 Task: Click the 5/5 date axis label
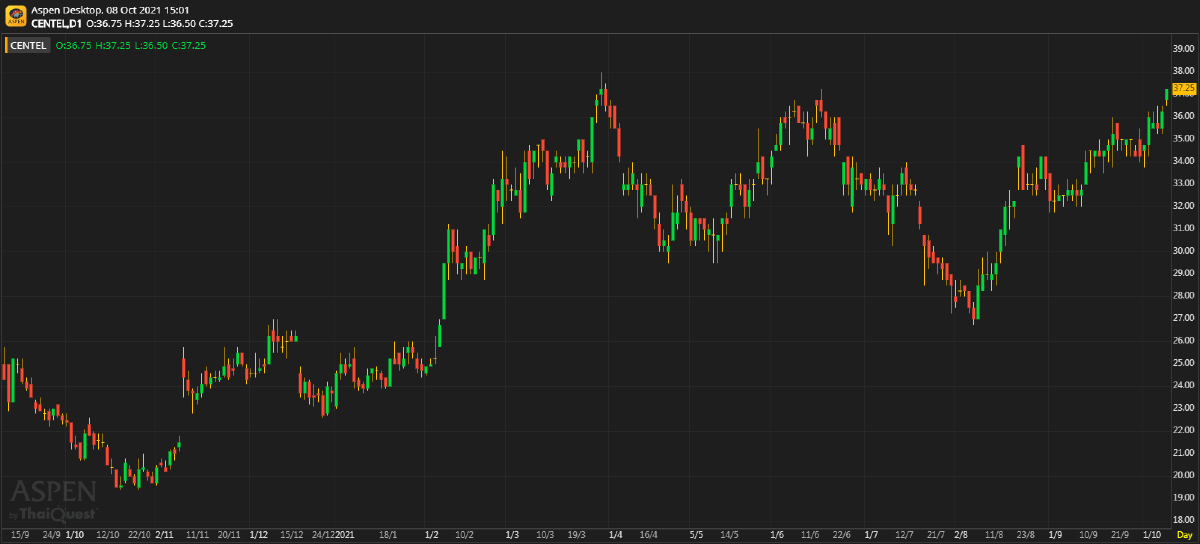point(697,535)
